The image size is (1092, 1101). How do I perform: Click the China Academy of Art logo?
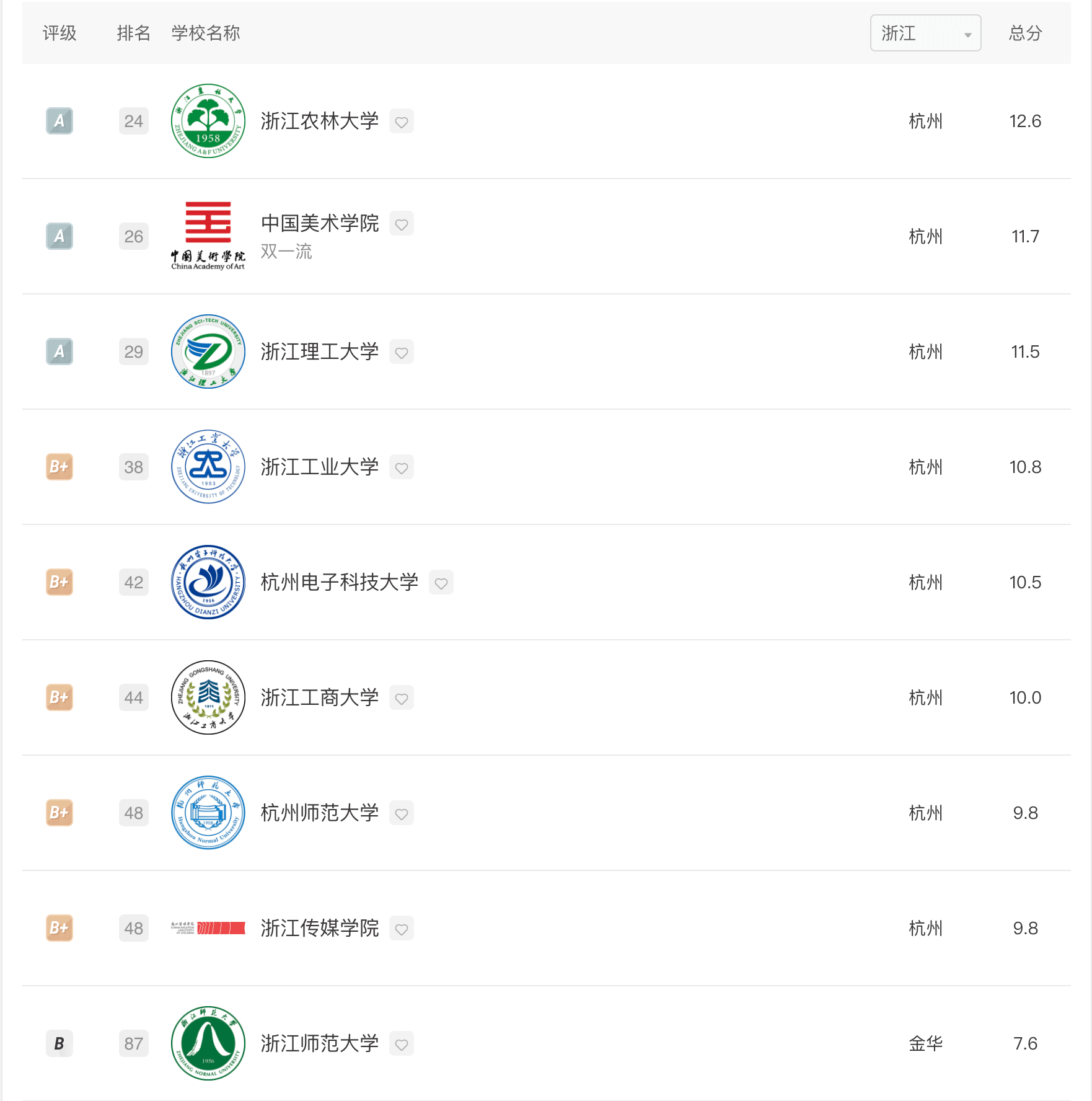click(x=208, y=236)
